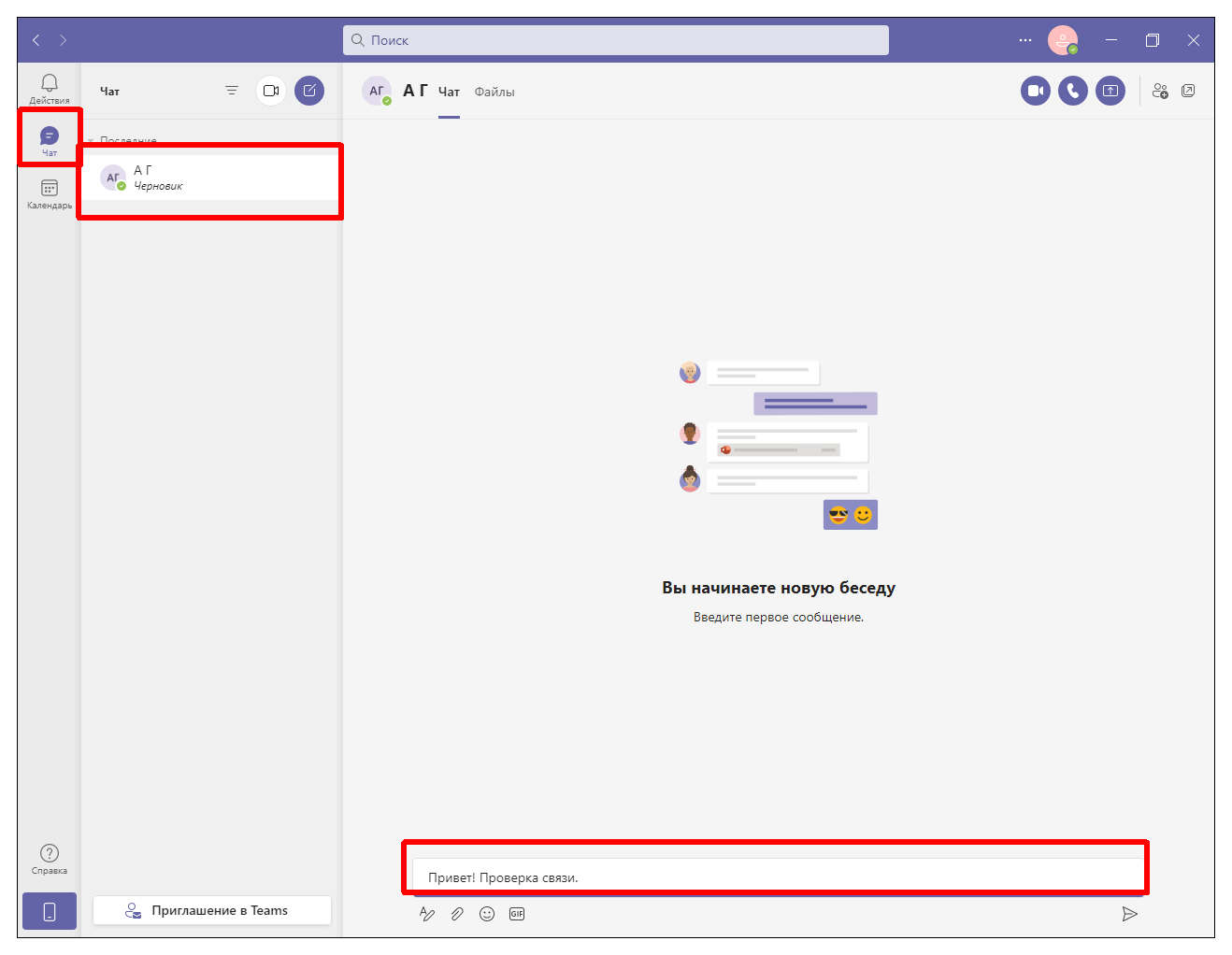The height and width of the screenshot is (955, 1232).
Task: Click the Поиск search field
Action: point(615,40)
